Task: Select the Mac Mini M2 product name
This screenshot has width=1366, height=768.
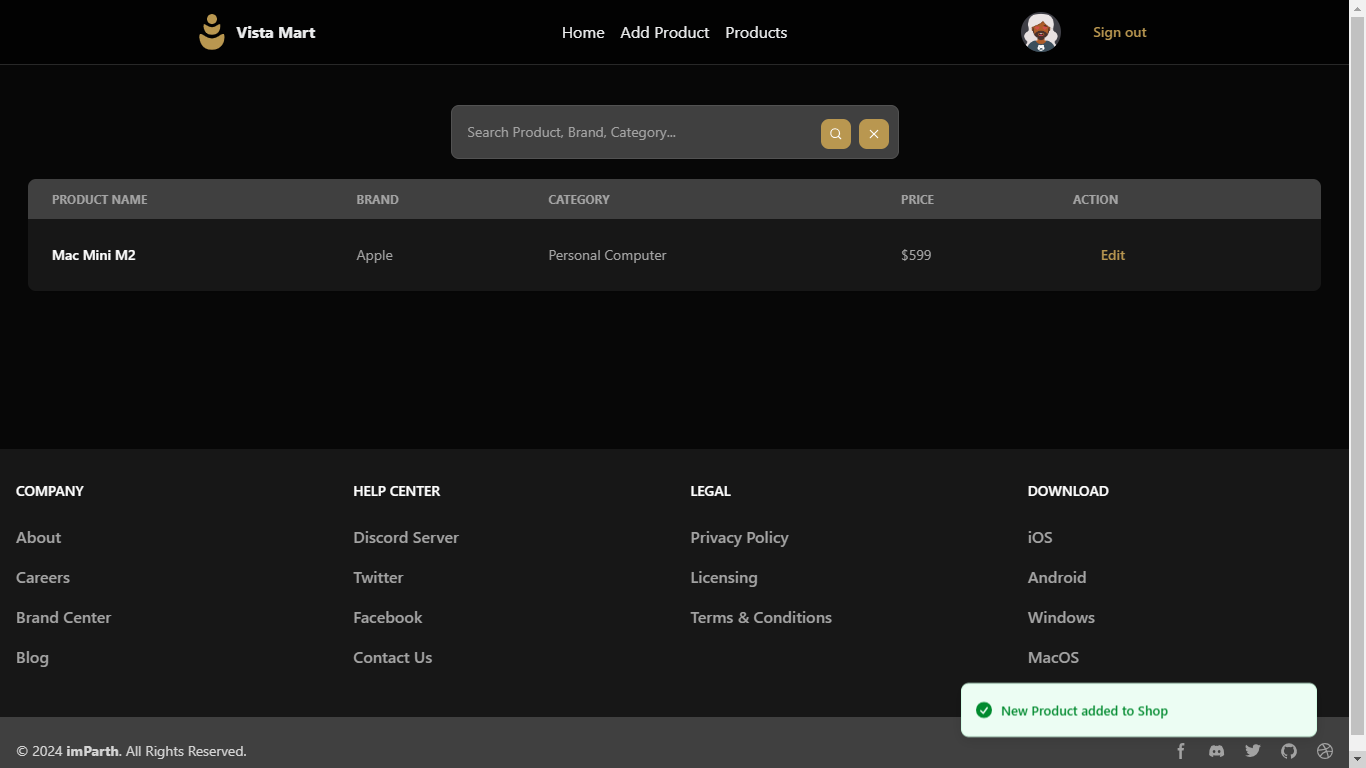Action: coord(94,255)
